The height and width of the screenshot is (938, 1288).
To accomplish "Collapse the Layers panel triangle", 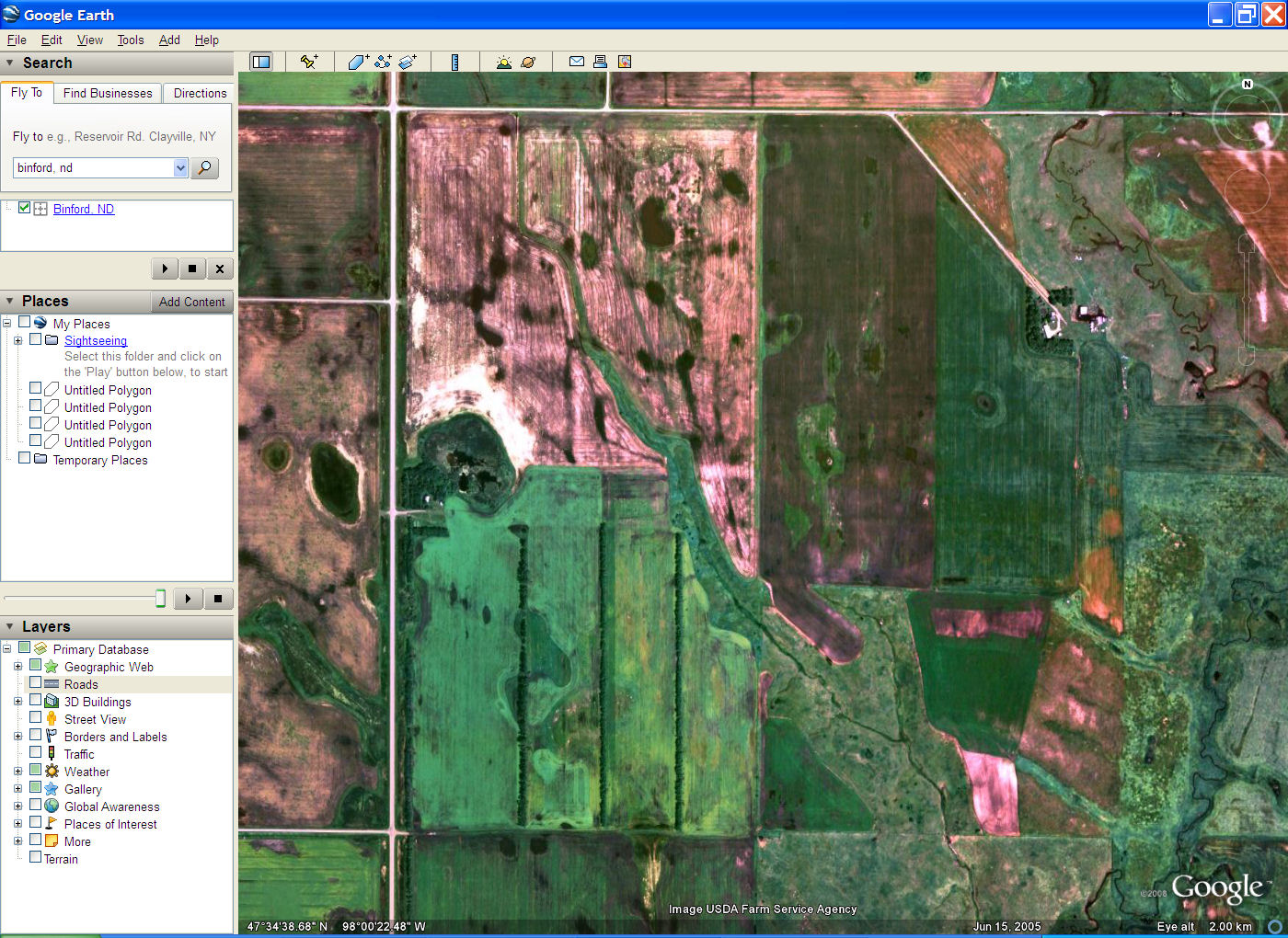I will pos(10,627).
